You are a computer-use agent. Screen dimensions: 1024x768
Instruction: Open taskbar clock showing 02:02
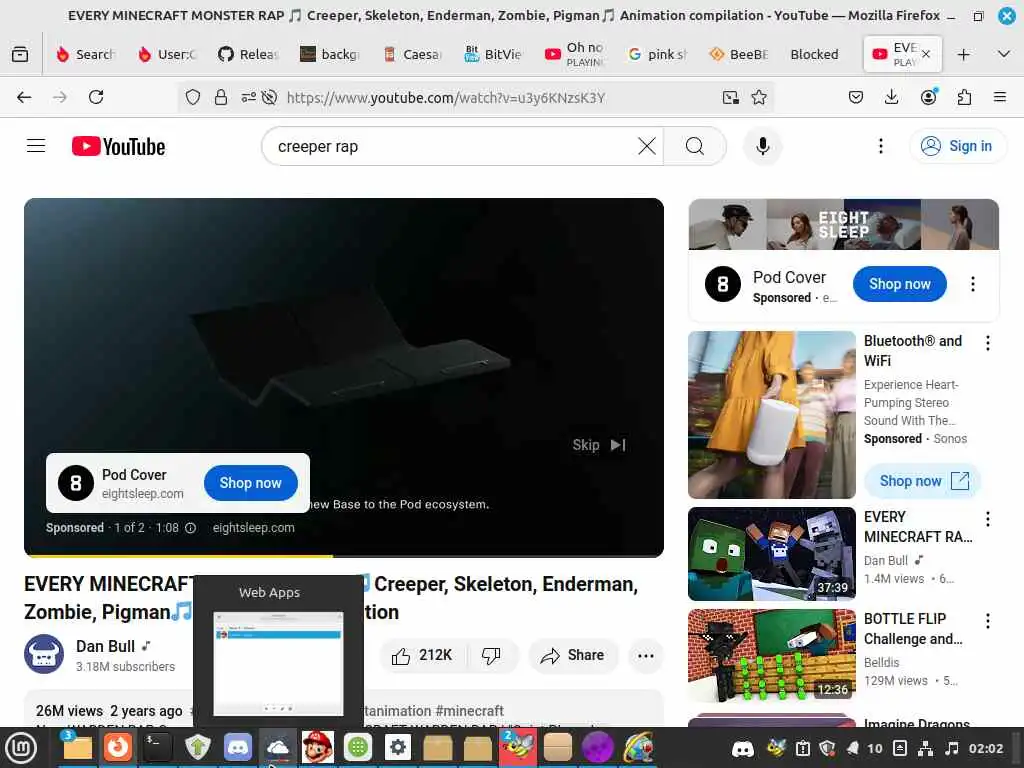(x=985, y=748)
